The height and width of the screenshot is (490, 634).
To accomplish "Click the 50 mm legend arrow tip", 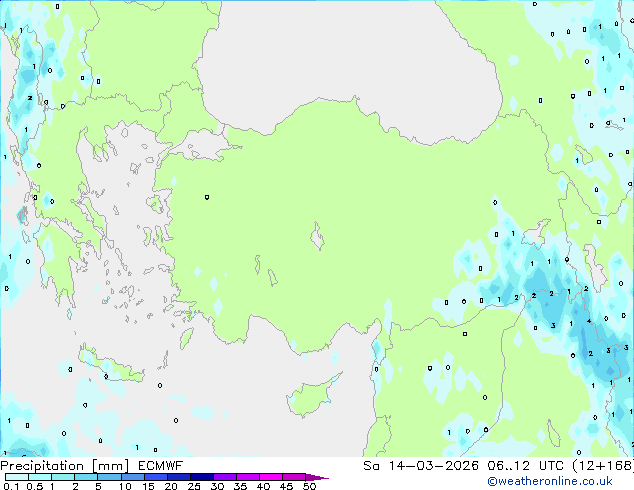I will (x=317, y=477).
